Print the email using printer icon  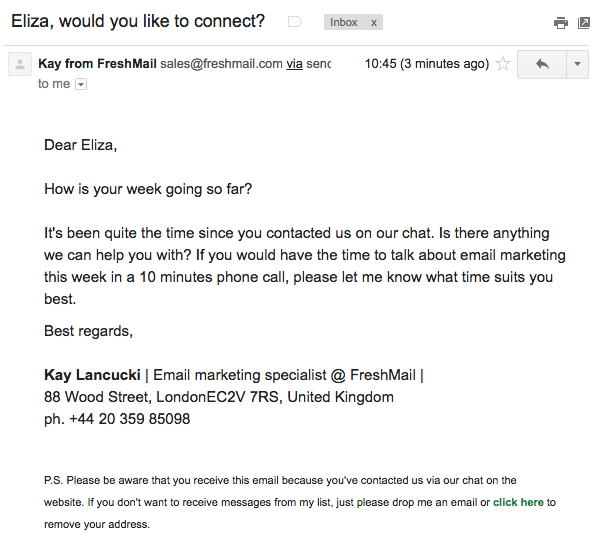coord(561,23)
